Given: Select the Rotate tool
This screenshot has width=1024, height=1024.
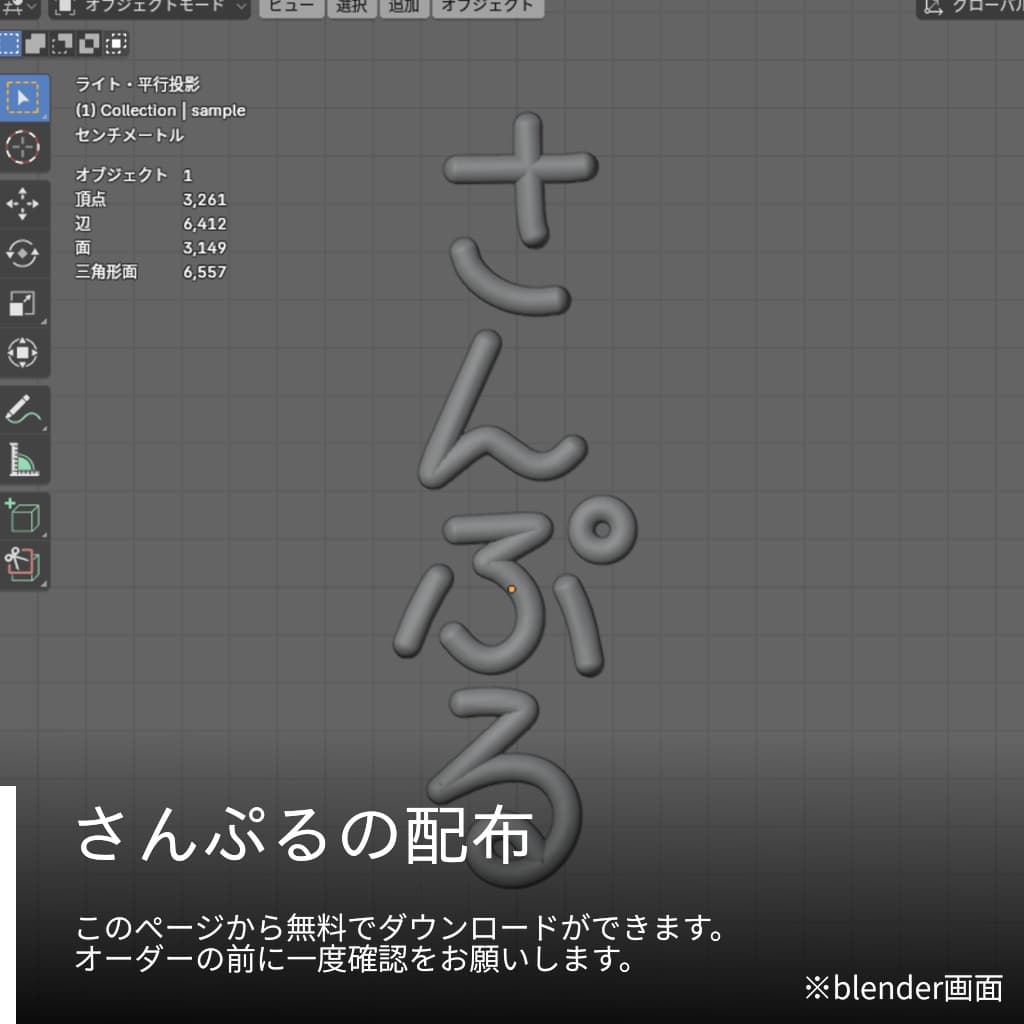Looking at the screenshot, I should point(25,252).
